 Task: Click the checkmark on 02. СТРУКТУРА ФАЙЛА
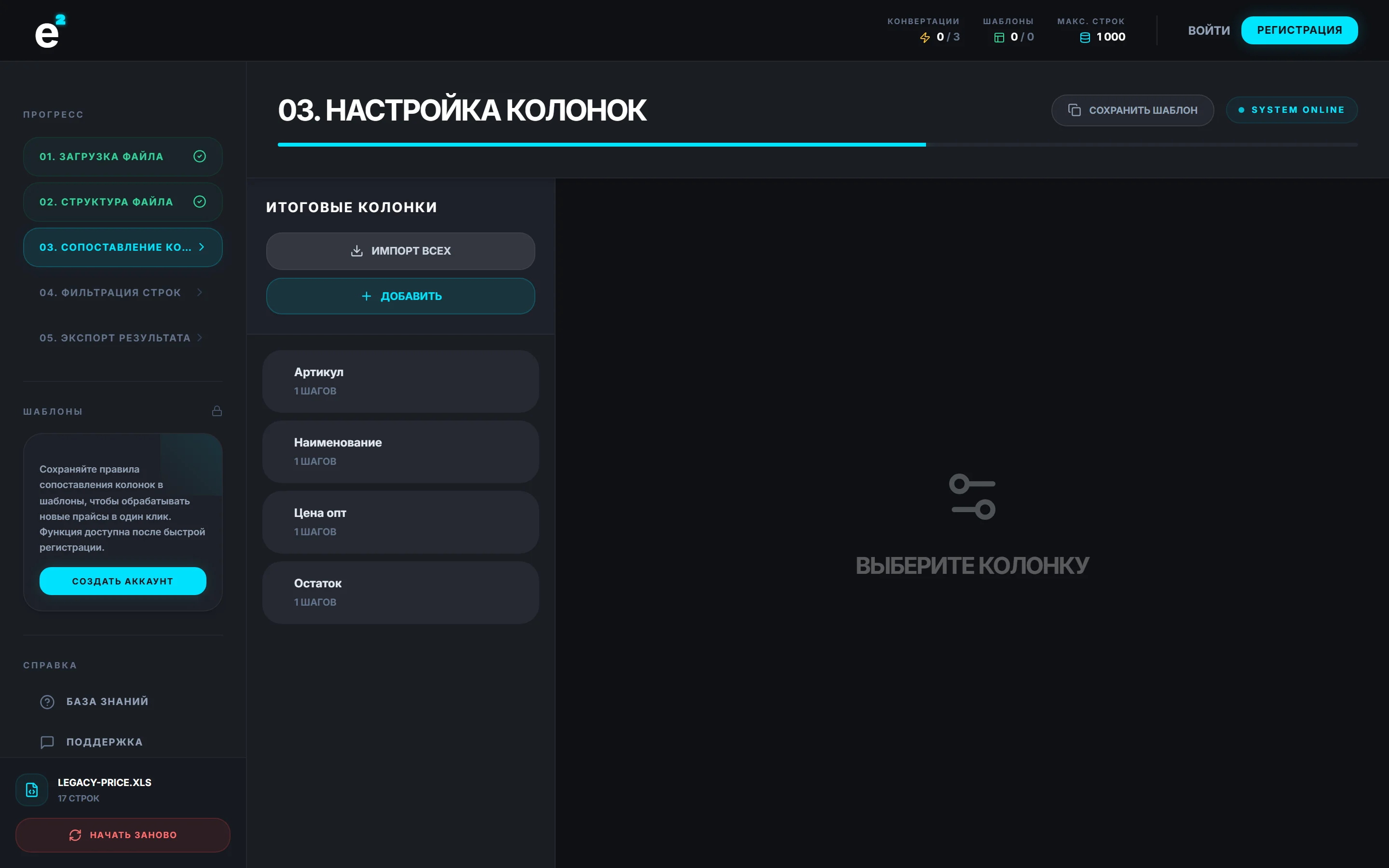point(200,202)
